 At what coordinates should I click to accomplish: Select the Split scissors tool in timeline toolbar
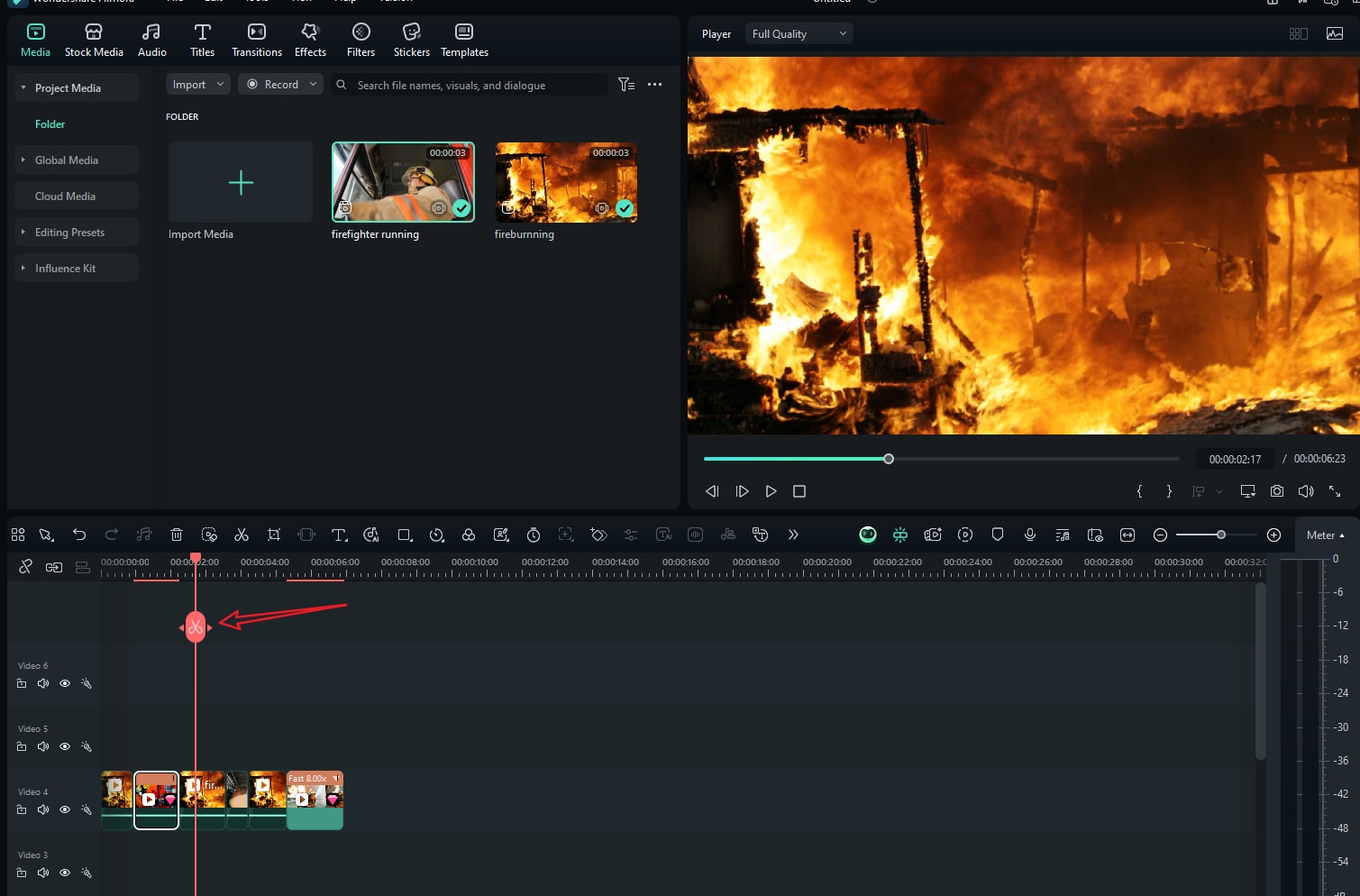point(242,535)
